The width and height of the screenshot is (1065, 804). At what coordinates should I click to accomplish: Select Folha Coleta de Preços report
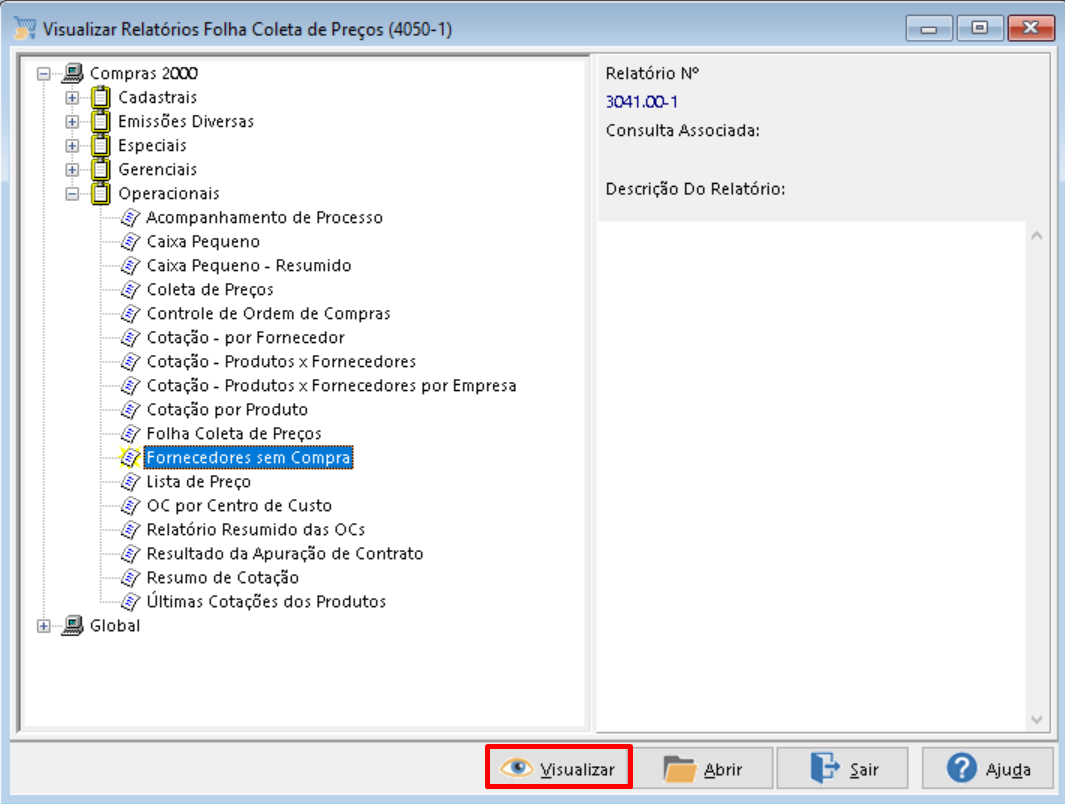point(234,433)
